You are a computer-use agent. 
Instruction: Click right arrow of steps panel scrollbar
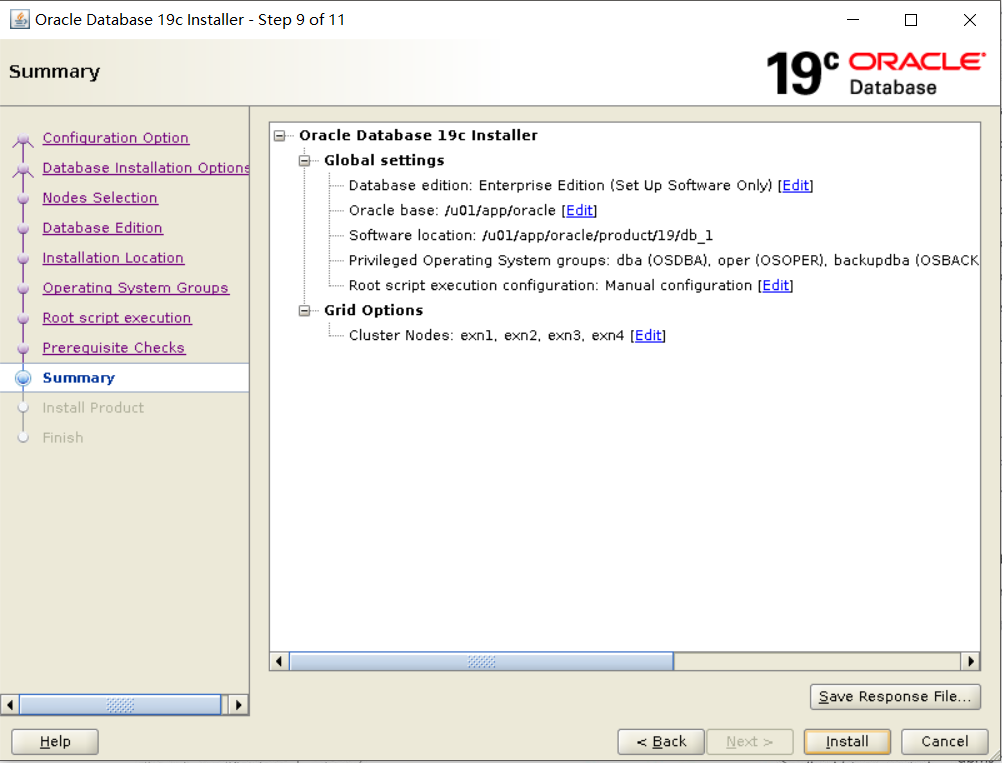coord(238,705)
